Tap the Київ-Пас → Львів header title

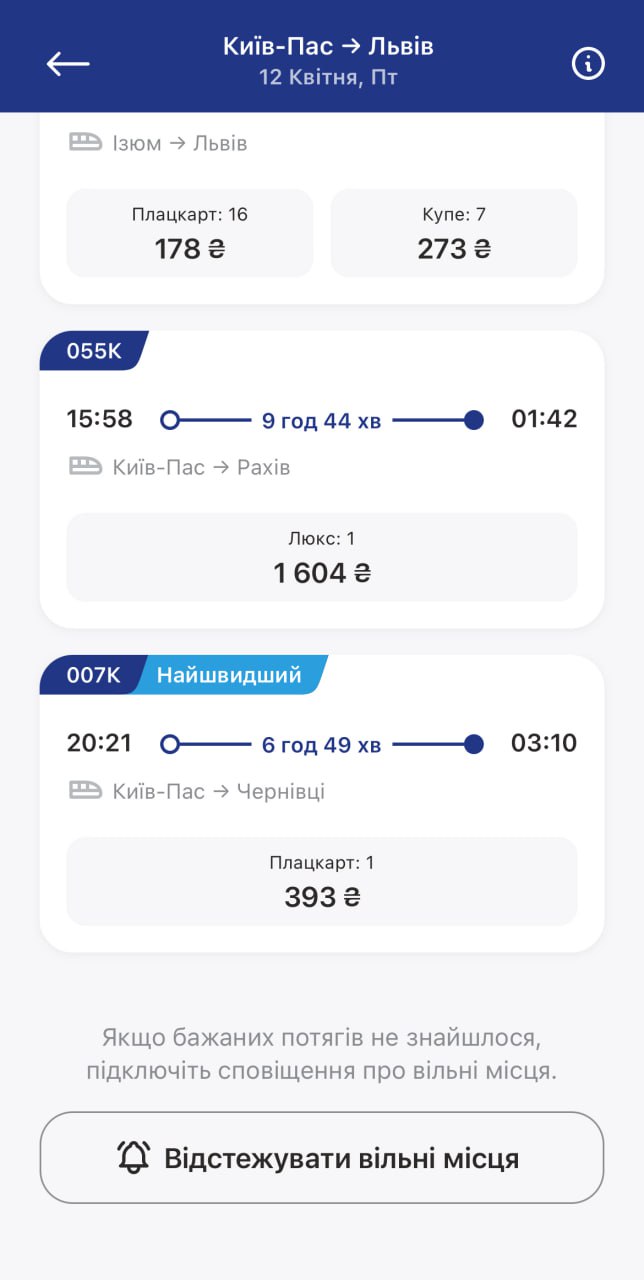pos(328,46)
